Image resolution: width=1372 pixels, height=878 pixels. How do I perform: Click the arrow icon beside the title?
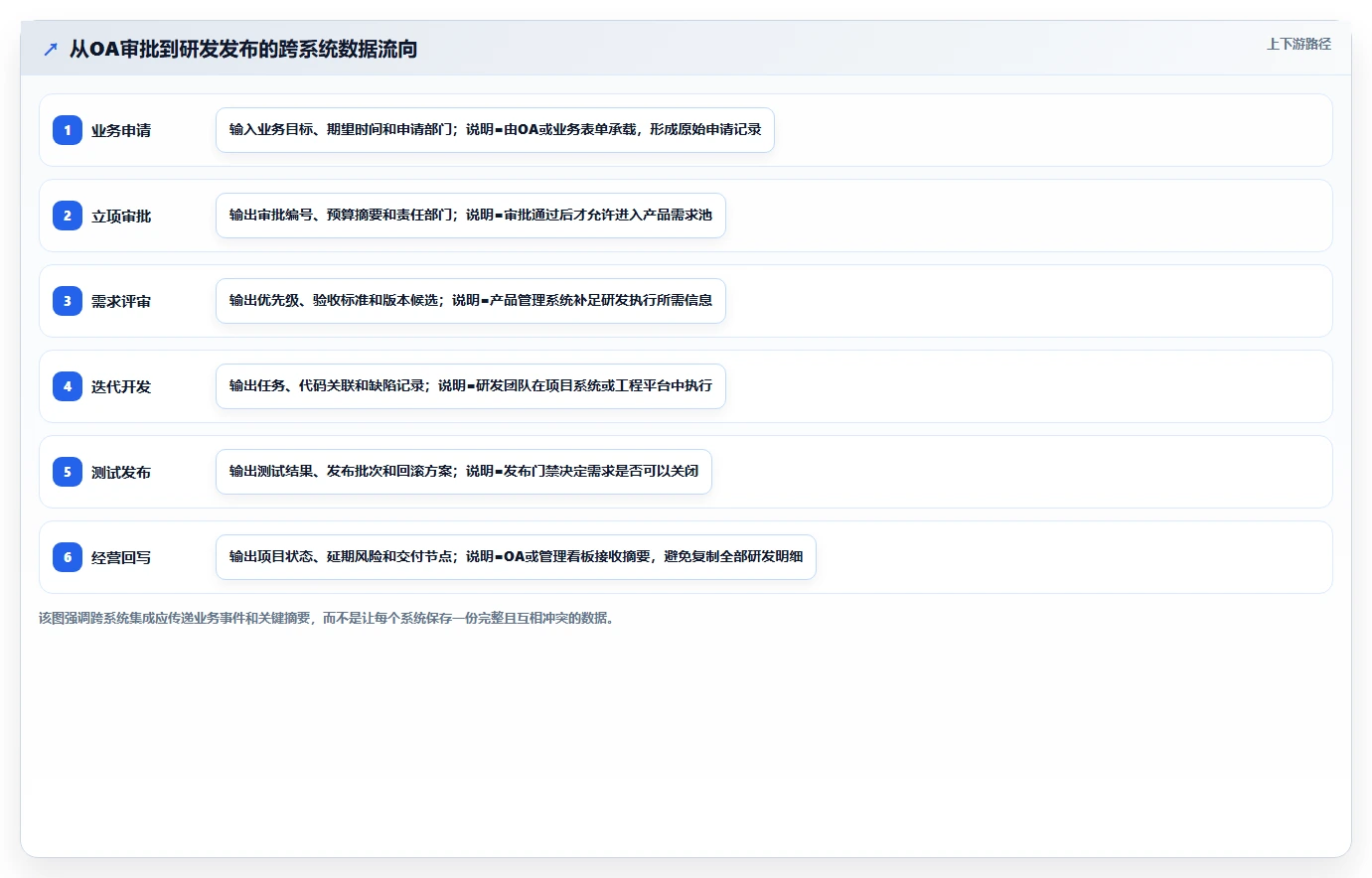(51, 49)
